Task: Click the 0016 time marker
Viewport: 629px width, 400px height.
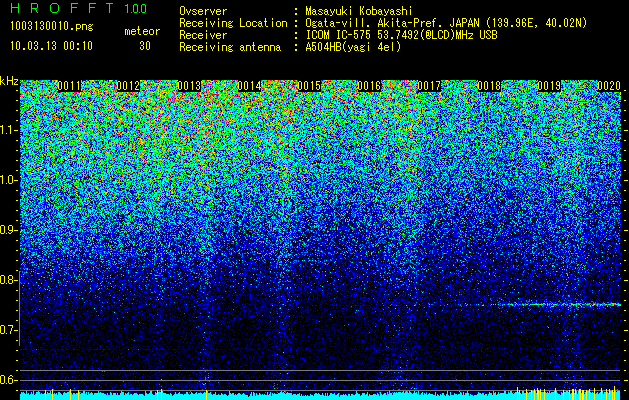Action: tap(369, 86)
